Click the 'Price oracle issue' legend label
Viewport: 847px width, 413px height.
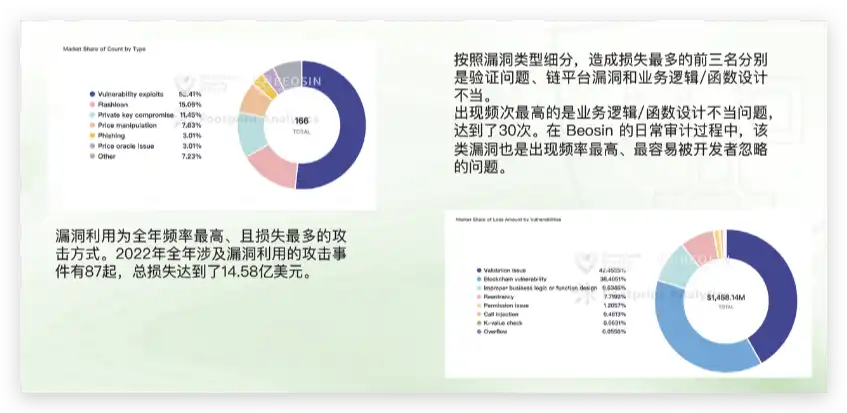126,146
